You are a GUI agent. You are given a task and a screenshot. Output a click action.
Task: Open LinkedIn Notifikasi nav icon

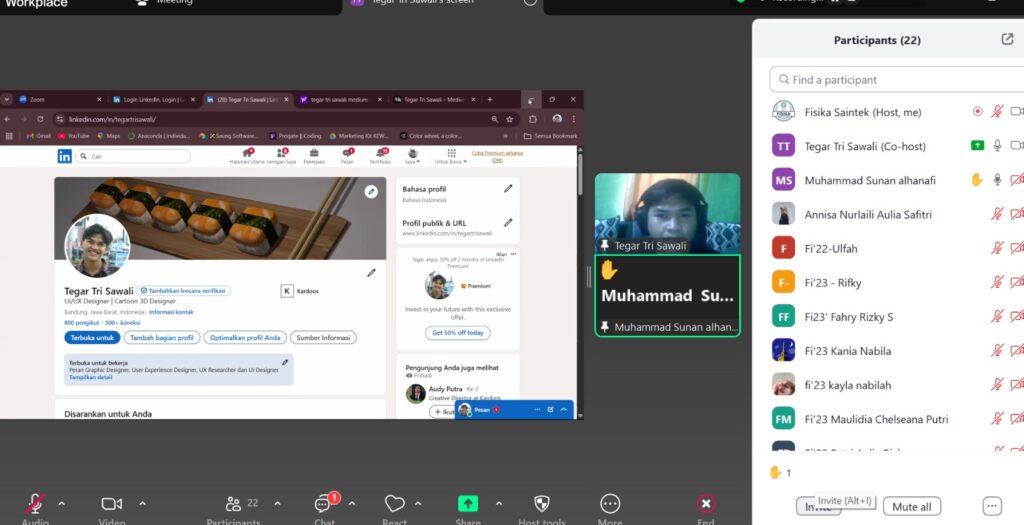[x=380, y=156]
